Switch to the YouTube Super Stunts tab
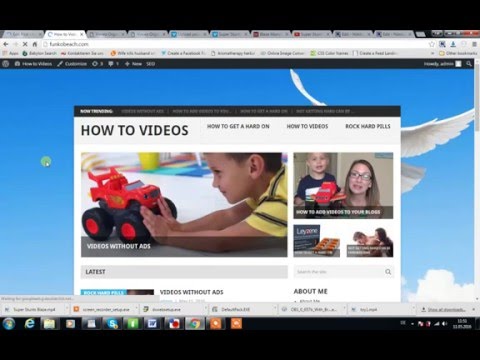This screenshot has width=480, height=360. pyautogui.click(x=312, y=34)
